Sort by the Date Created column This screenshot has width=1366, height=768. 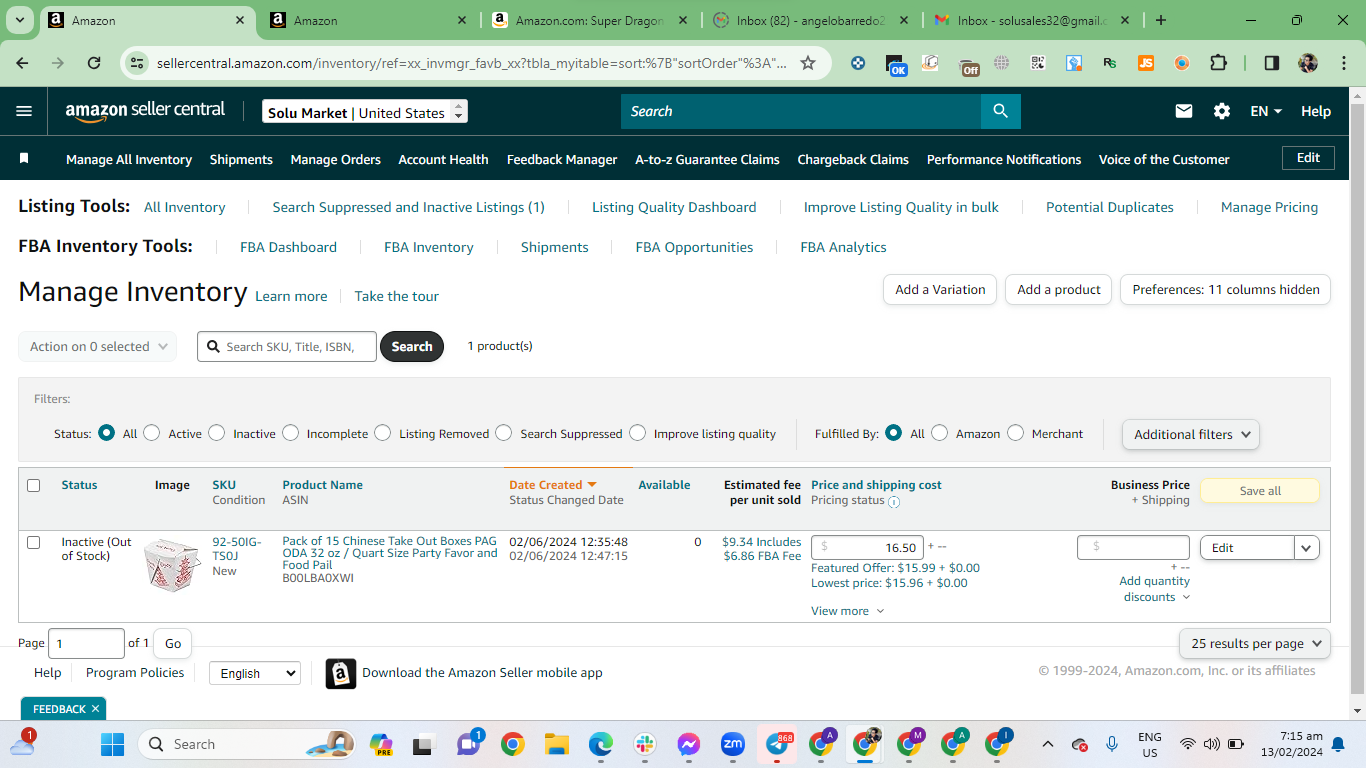[x=553, y=485]
